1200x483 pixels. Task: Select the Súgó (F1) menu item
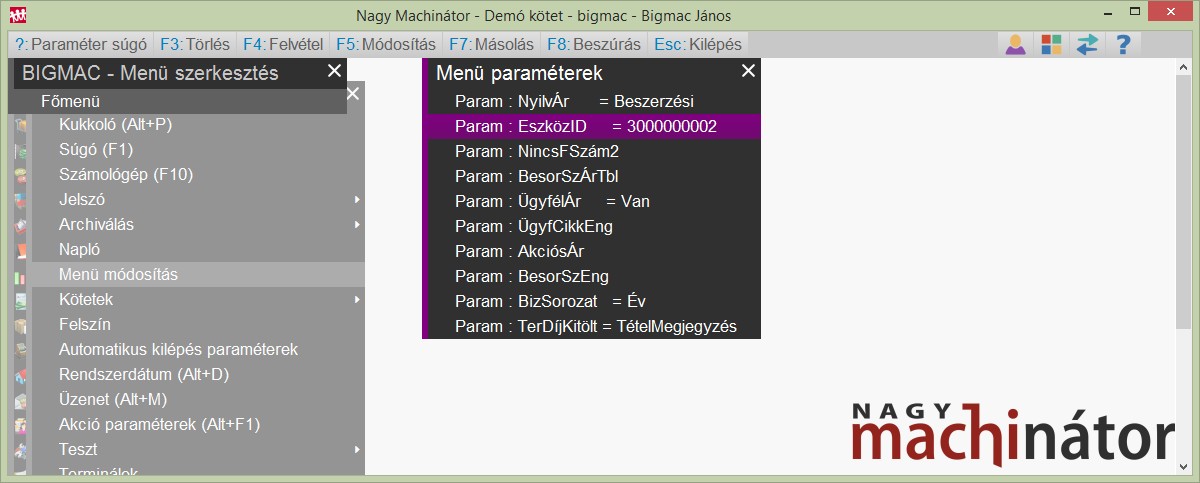[197, 149]
